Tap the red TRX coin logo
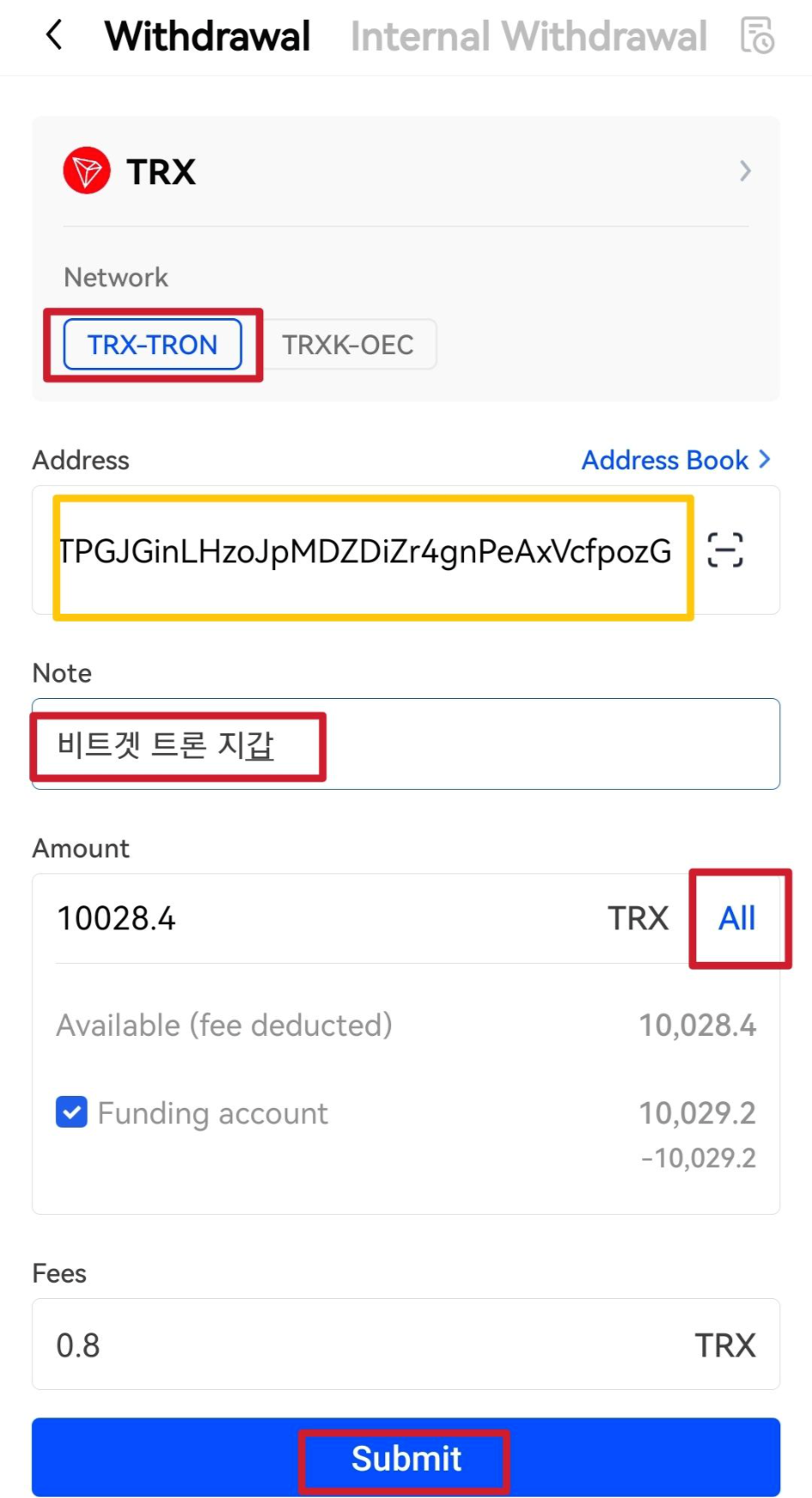812x1498 pixels. [87, 171]
